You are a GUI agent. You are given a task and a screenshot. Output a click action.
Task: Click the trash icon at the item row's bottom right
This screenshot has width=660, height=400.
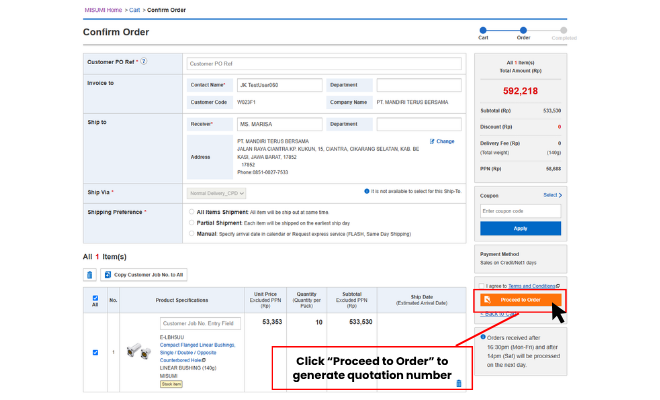(x=459, y=383)
